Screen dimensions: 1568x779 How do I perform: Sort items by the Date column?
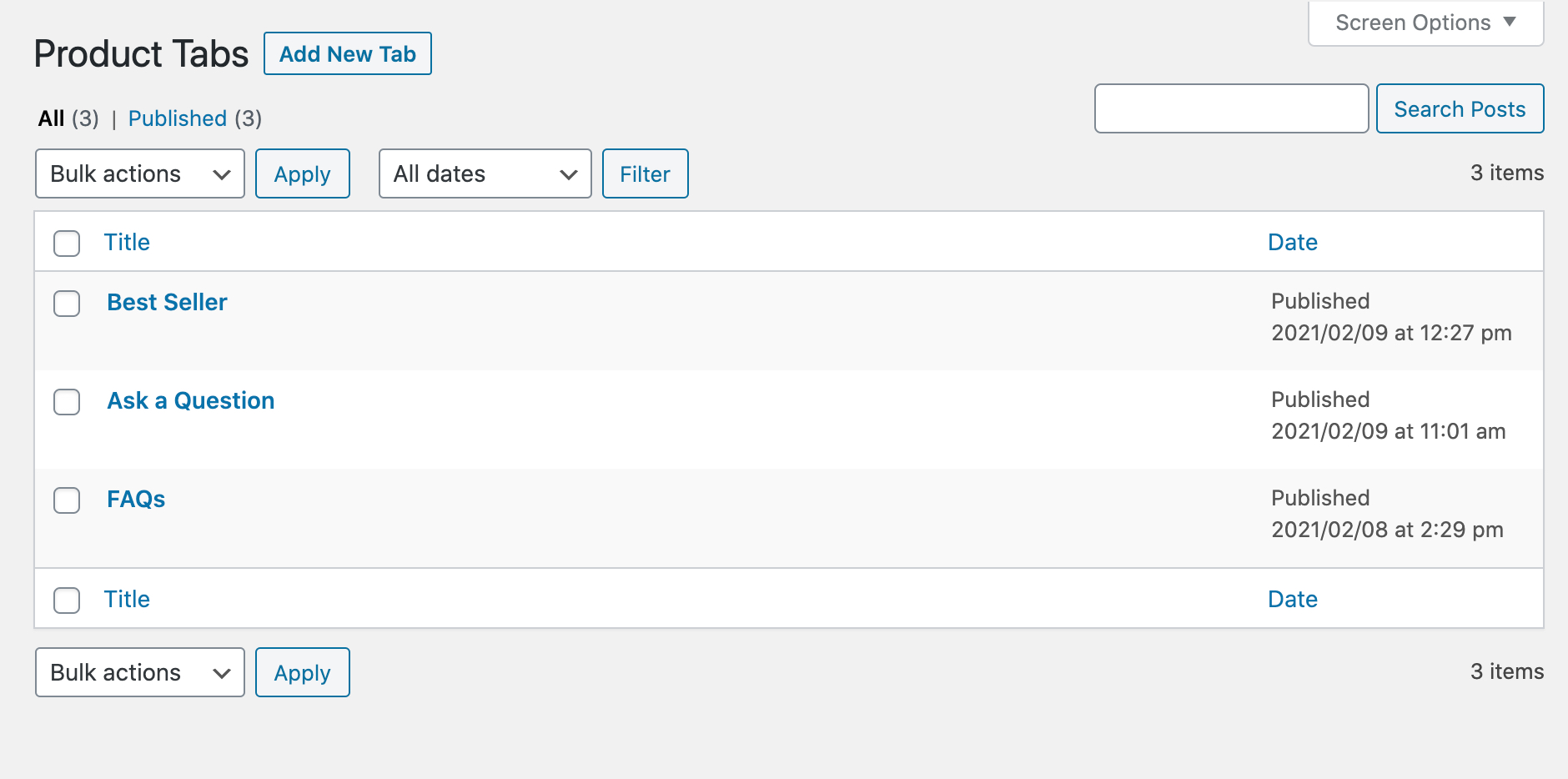(x=1292, y=242)
